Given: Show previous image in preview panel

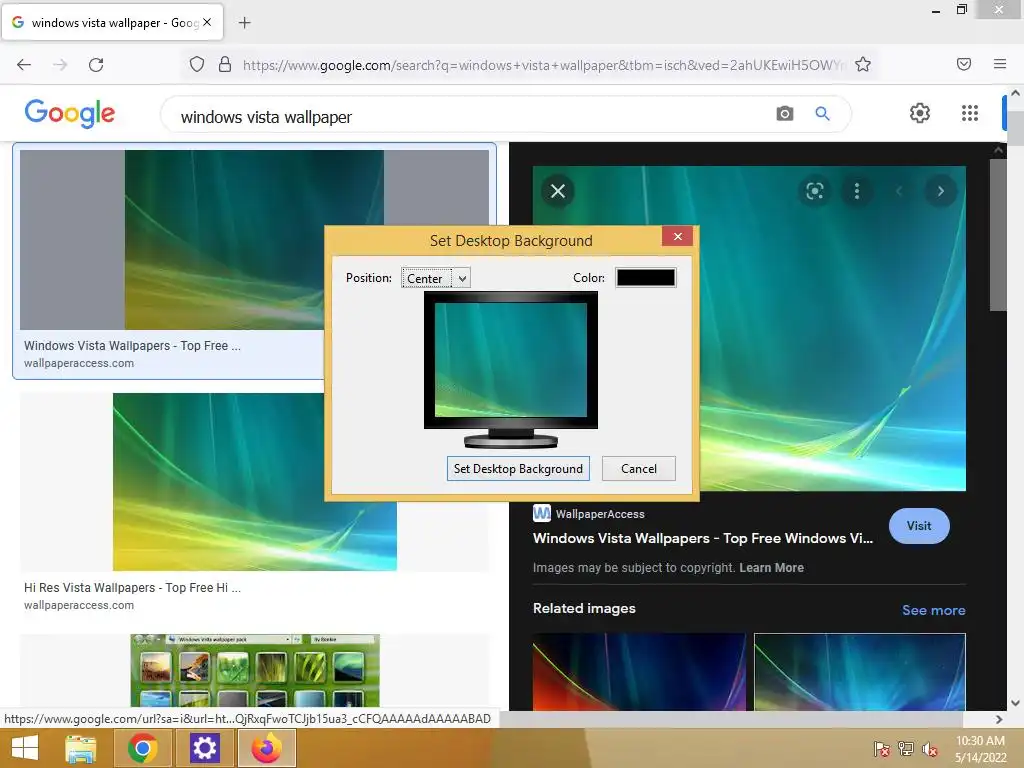Looking at the screenshot, I should click(899, 191).
